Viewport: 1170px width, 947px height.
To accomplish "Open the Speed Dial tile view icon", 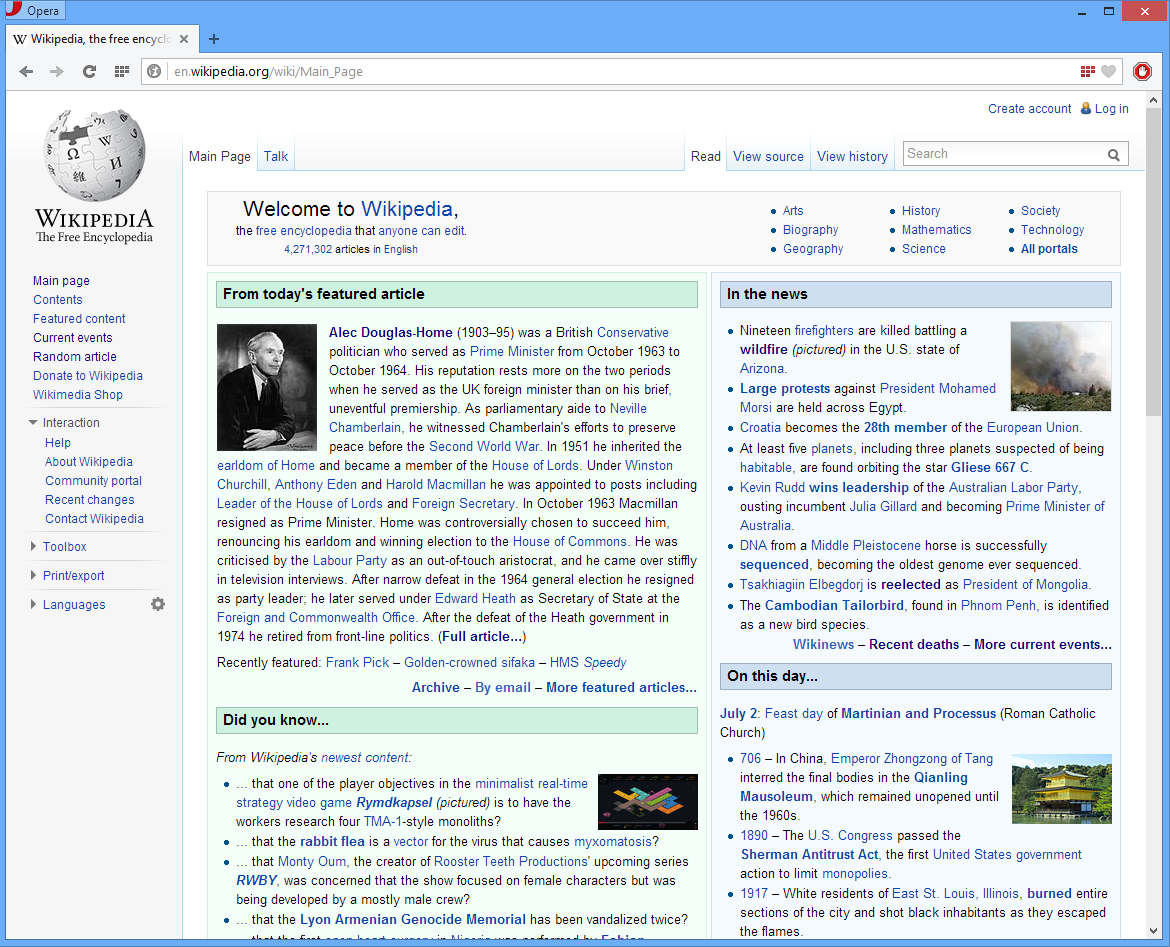I will 121,71.
